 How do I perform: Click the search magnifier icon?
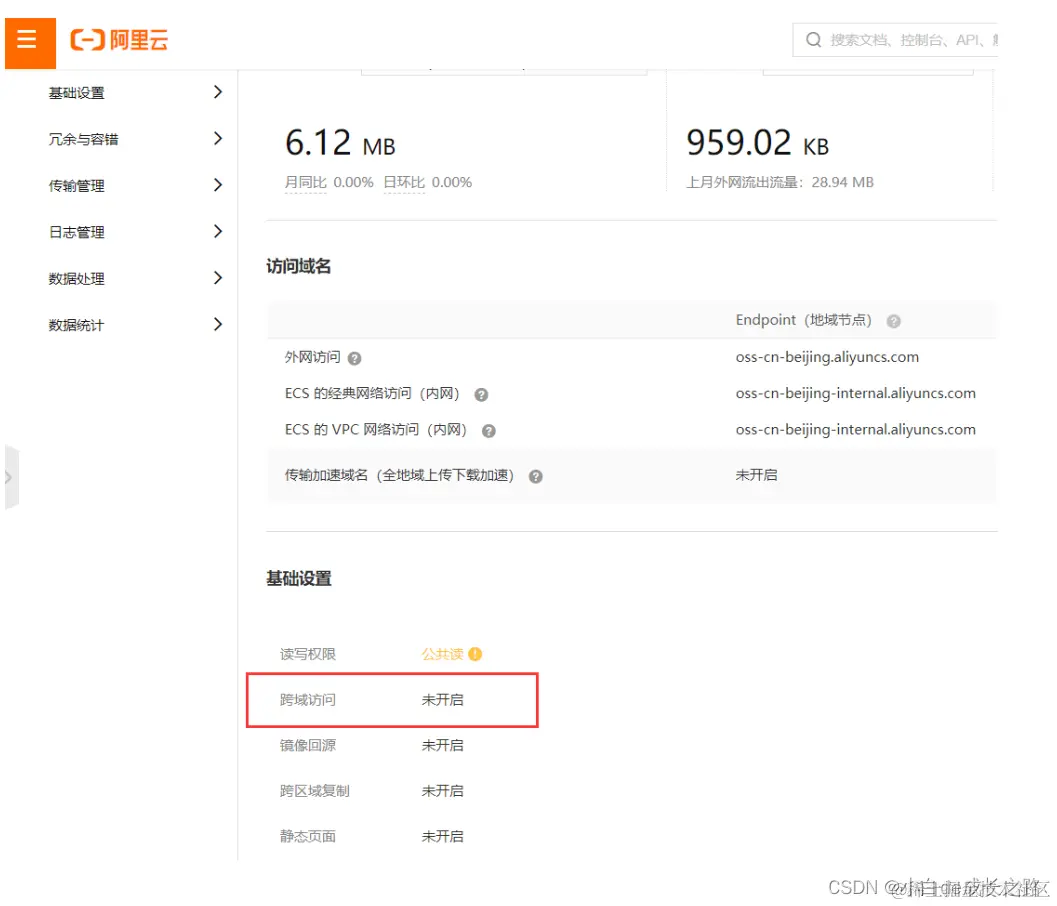pos(814,40)
